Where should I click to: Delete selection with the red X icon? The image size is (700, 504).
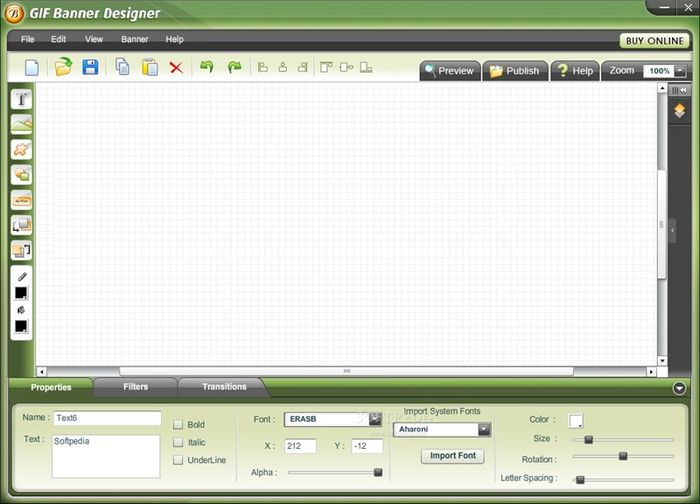coord(176,68)
